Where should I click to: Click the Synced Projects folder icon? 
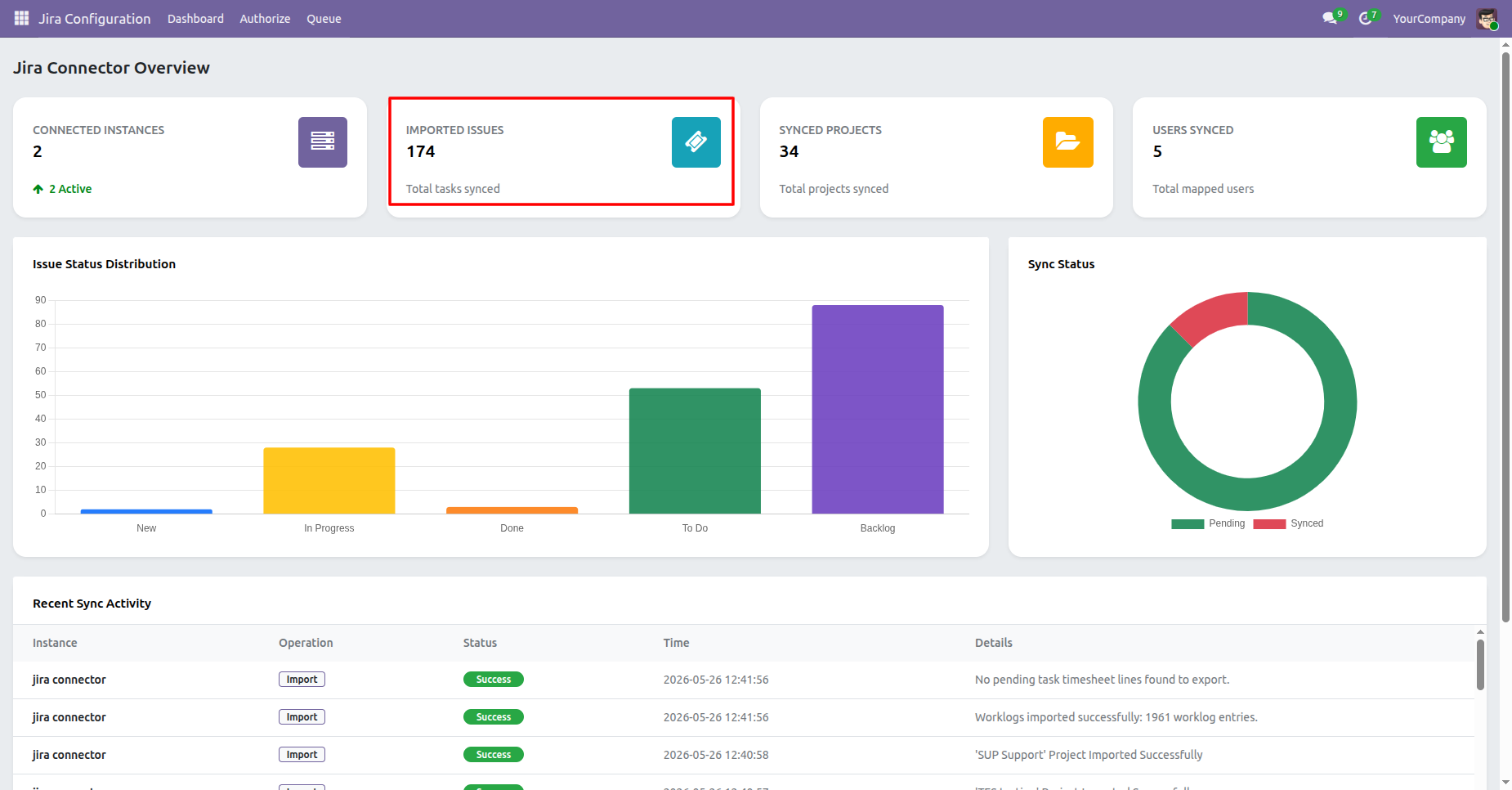[x=1068, y=142]
